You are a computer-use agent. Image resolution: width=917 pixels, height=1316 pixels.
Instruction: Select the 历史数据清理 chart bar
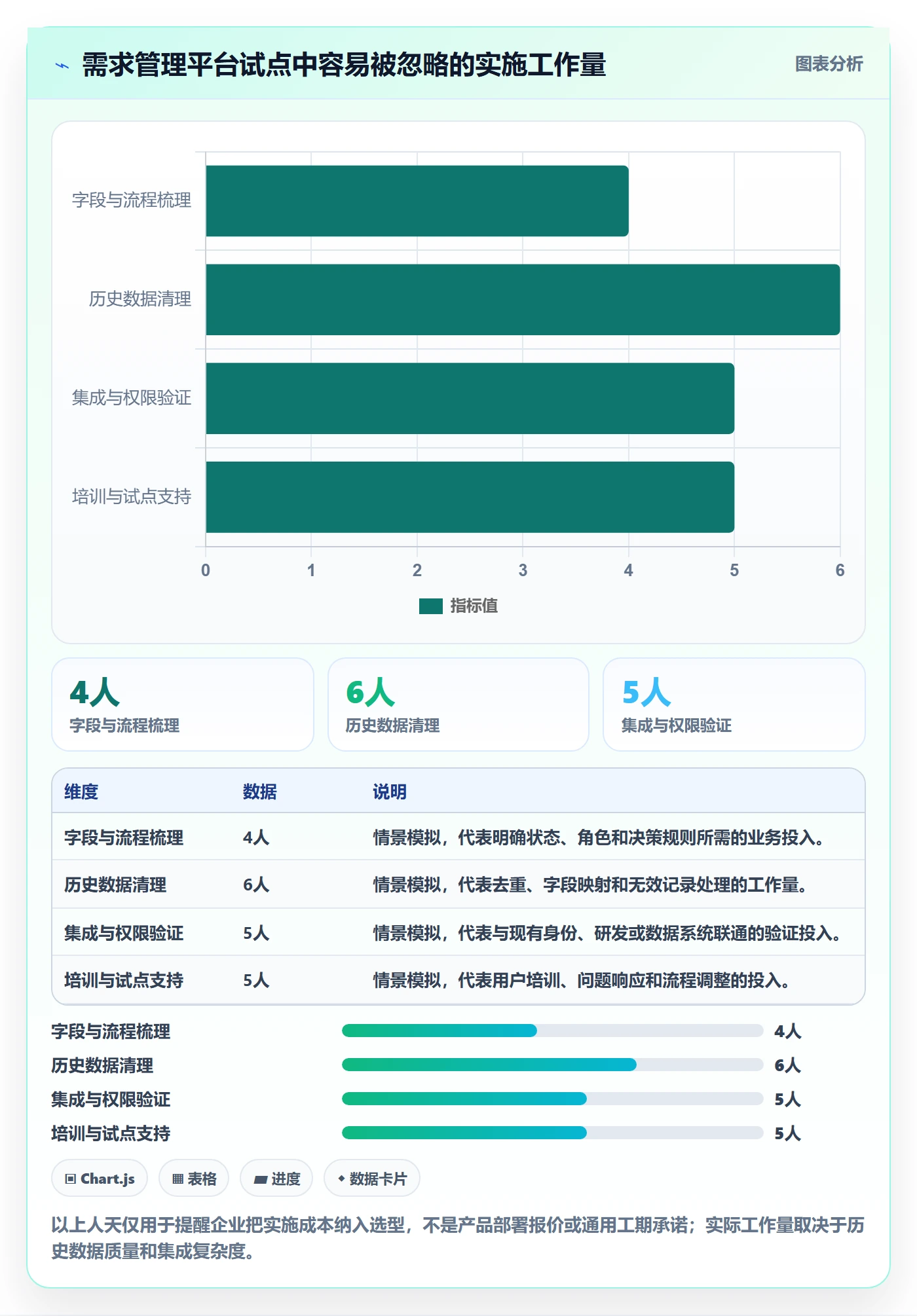pyautogui.click(x=523, y=300)
